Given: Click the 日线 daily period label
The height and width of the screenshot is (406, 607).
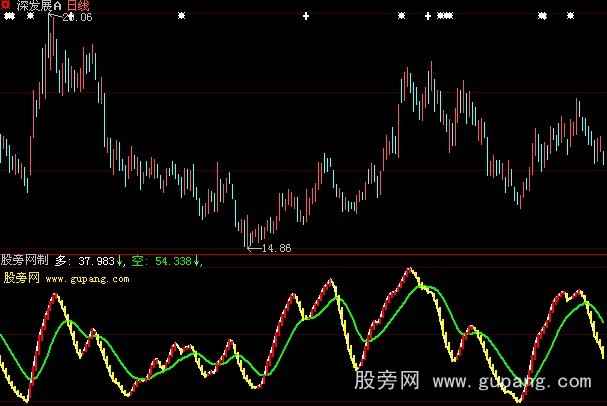Looking at the screenshot, I should 78,5.
